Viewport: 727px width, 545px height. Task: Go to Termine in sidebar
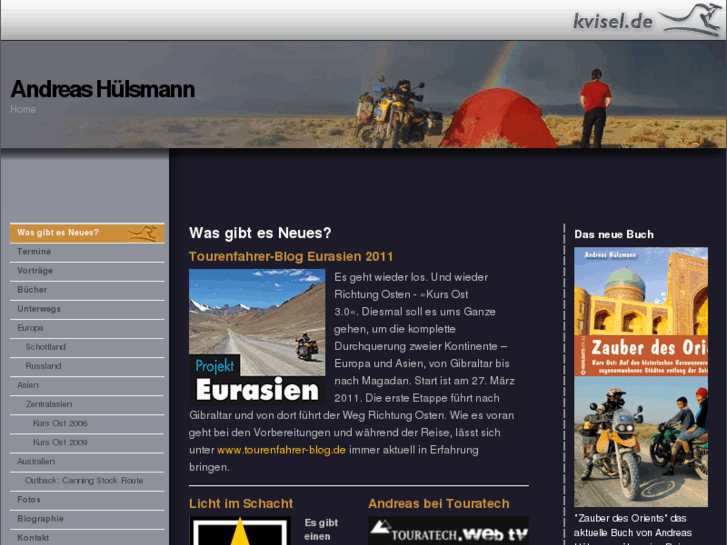[87, 252]
